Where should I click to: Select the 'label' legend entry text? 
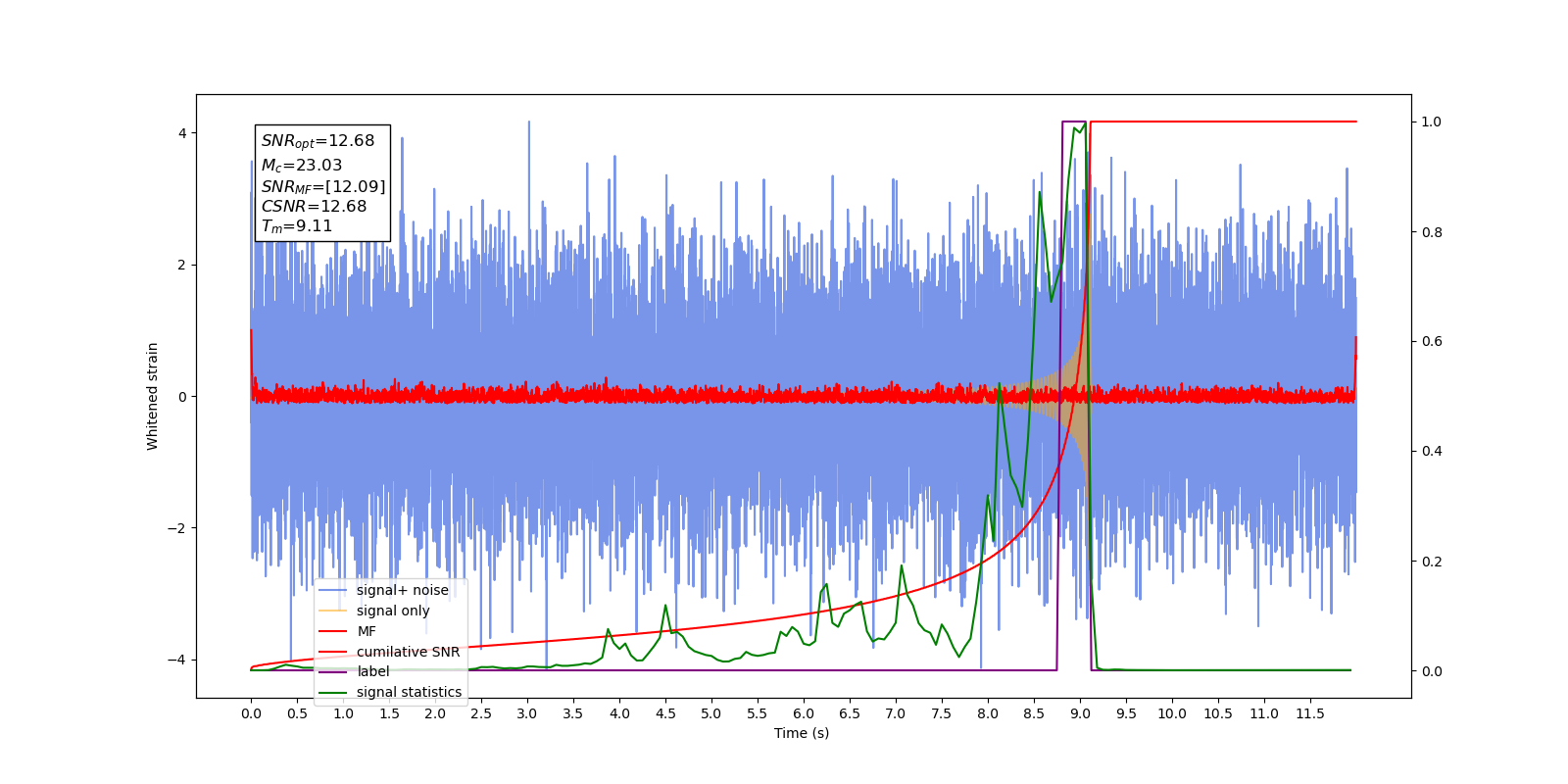pos(372,671)
